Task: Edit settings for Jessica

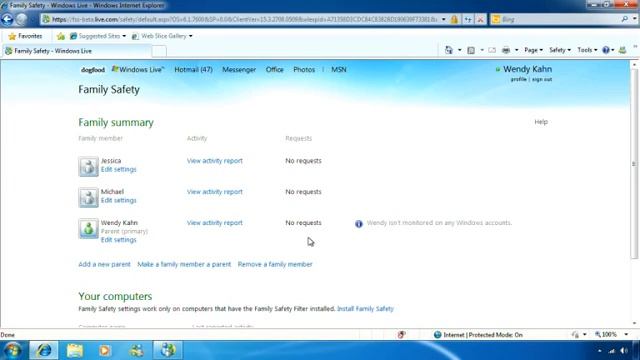Action: 118,169
